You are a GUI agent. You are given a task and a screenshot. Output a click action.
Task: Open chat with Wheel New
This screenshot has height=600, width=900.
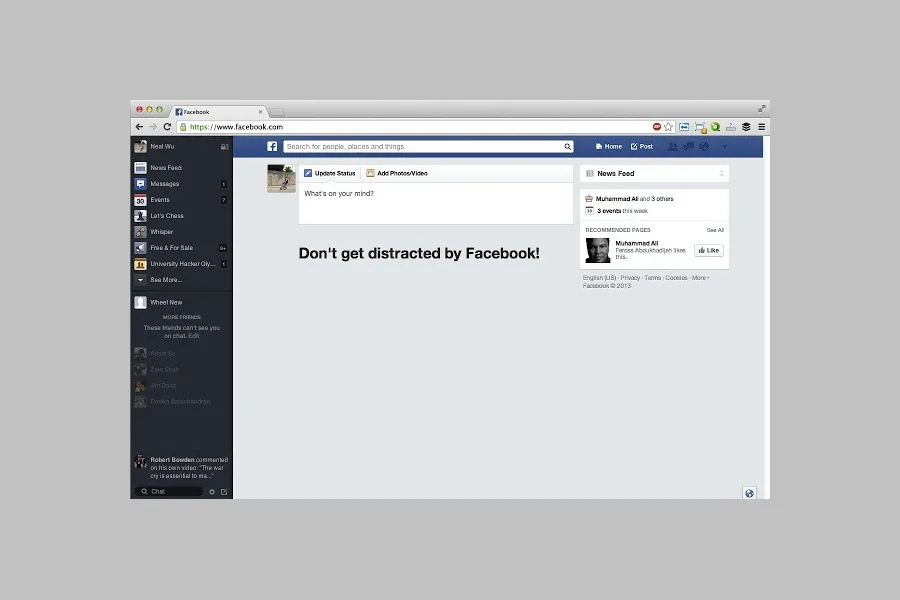tap(158, 303)
